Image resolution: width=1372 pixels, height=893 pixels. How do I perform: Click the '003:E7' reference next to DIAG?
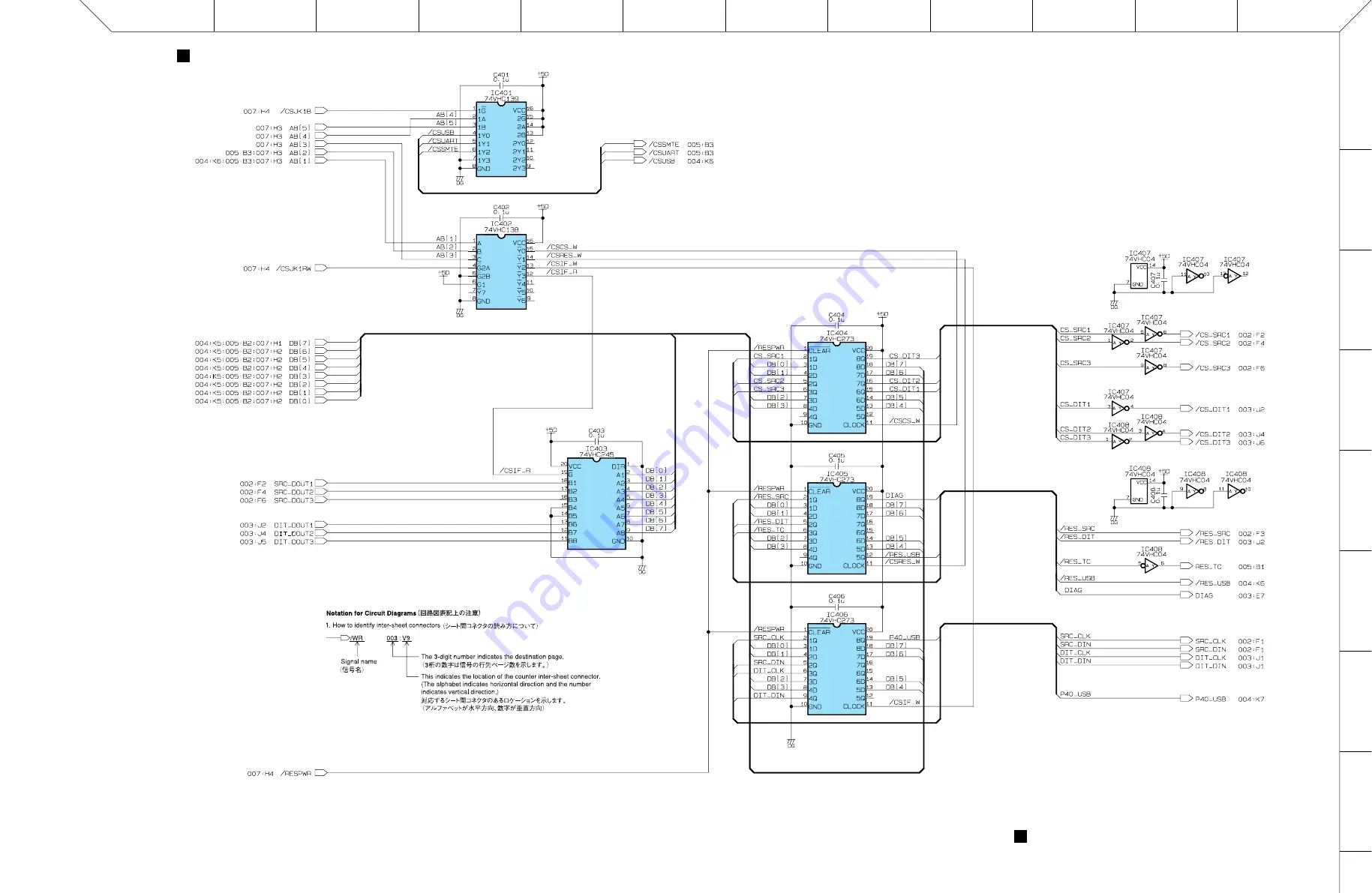click(1251, 595)
